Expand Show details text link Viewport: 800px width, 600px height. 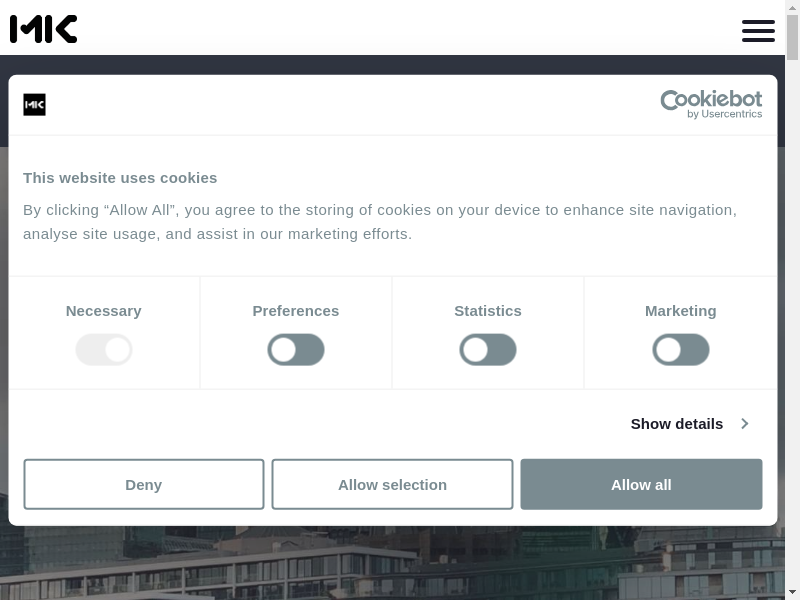[676, 424]
